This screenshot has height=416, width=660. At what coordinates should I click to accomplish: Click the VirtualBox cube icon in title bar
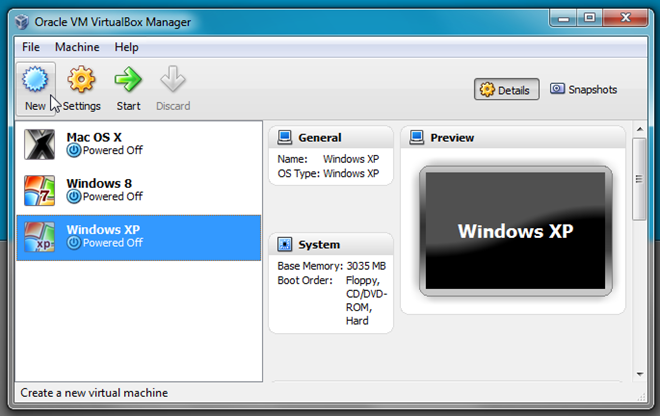[x=22, y=21]
